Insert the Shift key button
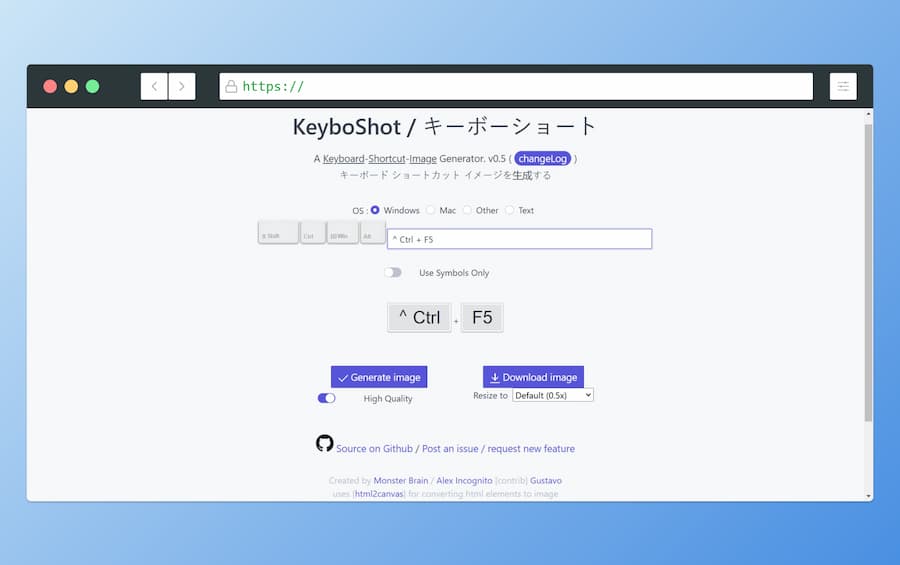The height and width of the screenshot is (565, 900). [x=278, y=233]
